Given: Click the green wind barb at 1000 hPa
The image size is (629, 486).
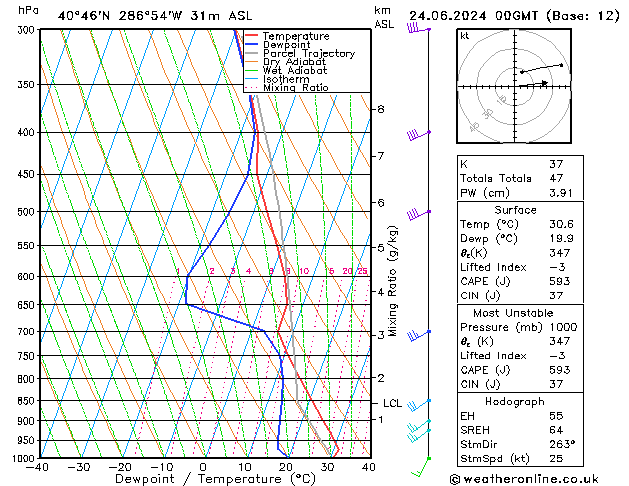Looking at the screenshot, I should (421, 467).
